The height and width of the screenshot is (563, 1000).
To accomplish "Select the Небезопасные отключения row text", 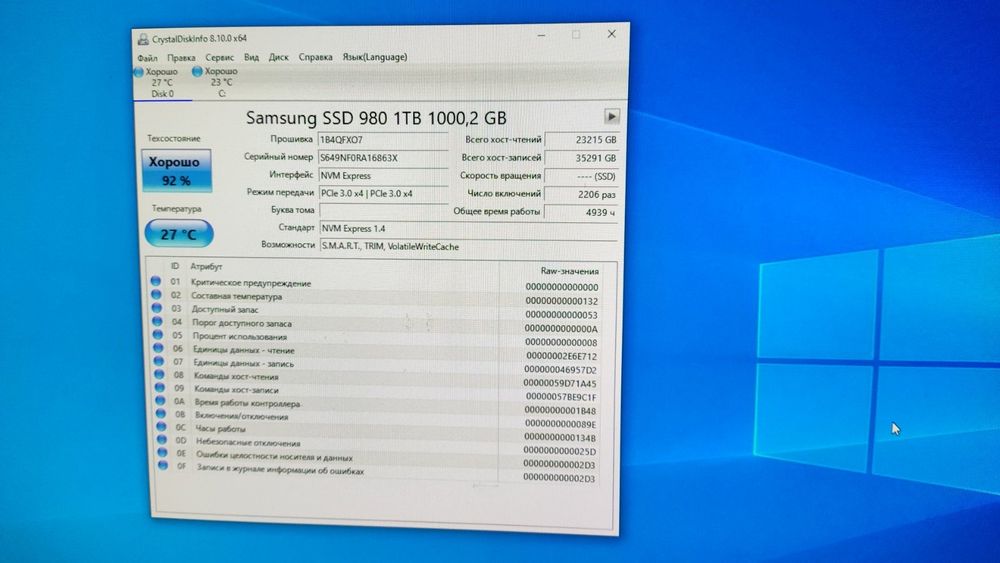I will tap(249, 443).
